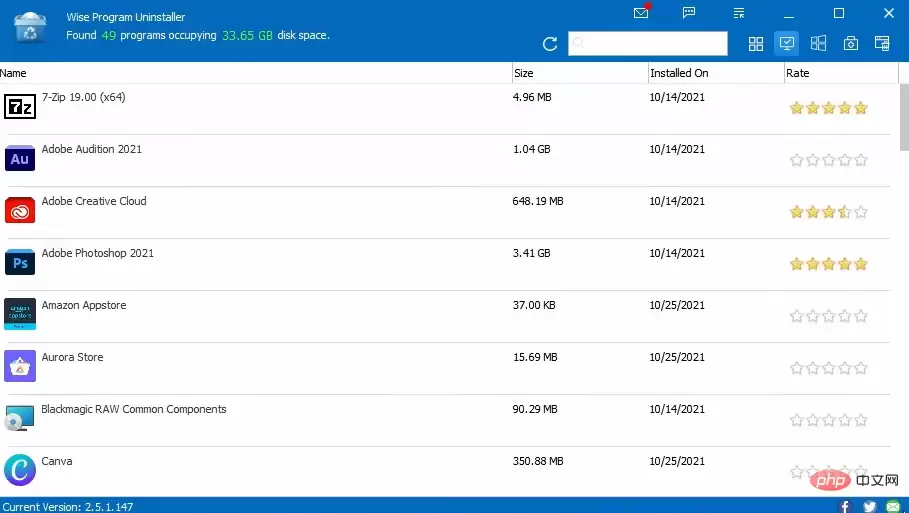Switch to all programs grid view

[756, 43]
